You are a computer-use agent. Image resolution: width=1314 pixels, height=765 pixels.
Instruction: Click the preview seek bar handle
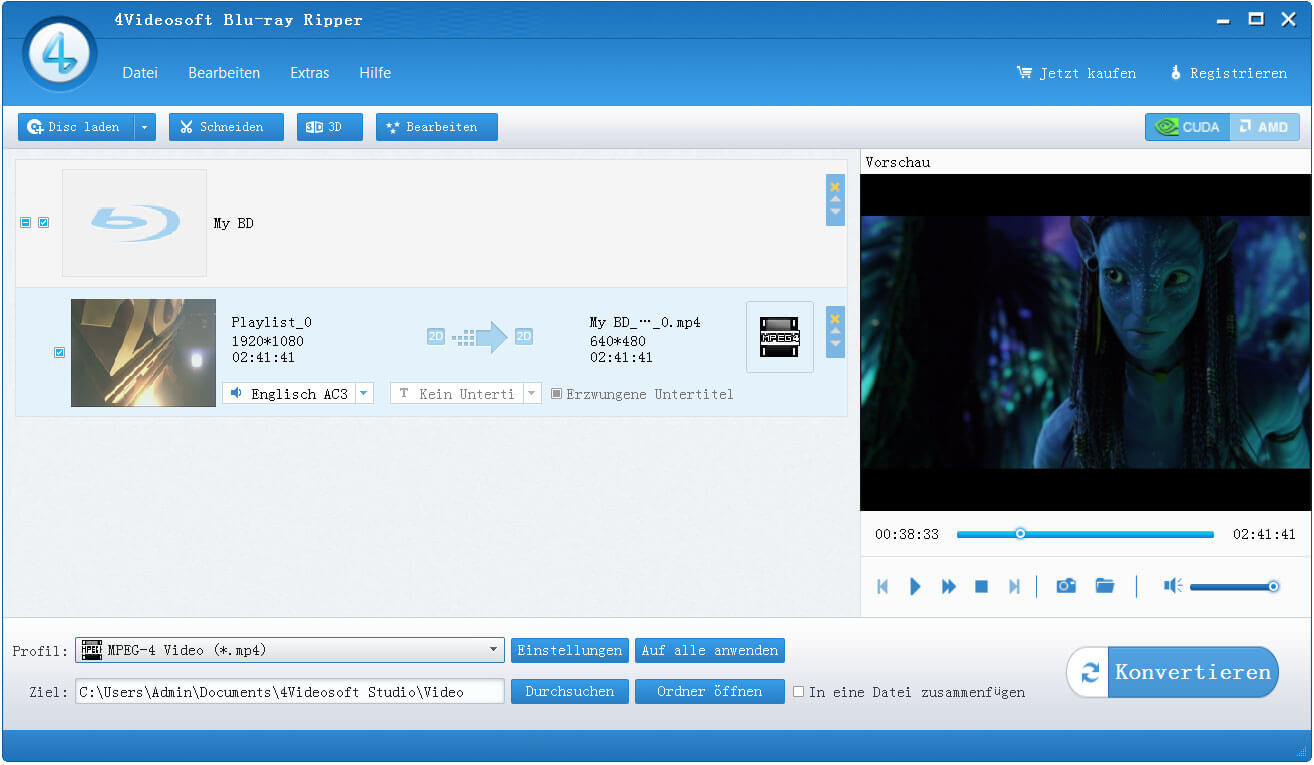tap(1020, 534)
